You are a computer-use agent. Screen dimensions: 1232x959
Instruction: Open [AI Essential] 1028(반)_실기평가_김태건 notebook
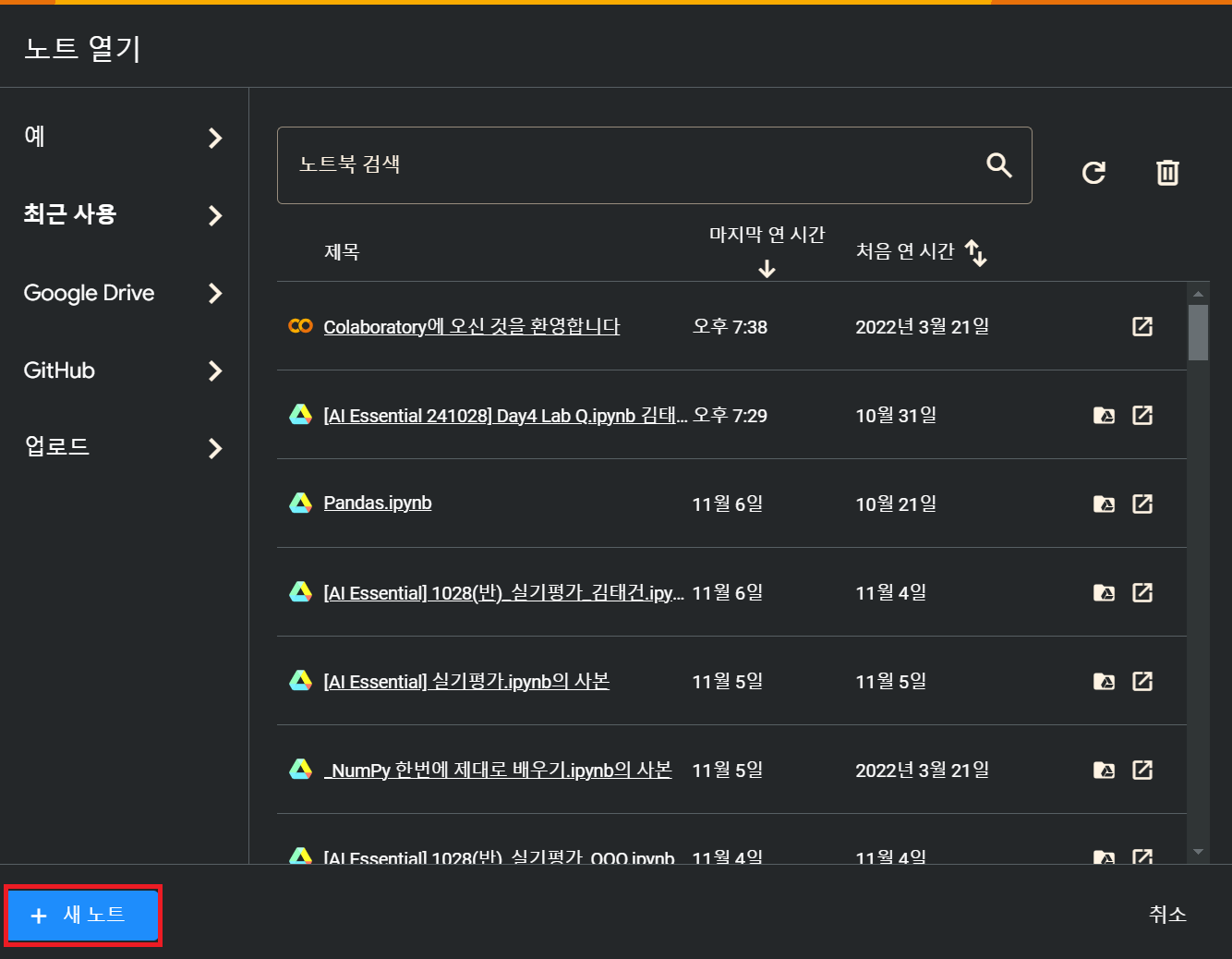click(503, 593)
